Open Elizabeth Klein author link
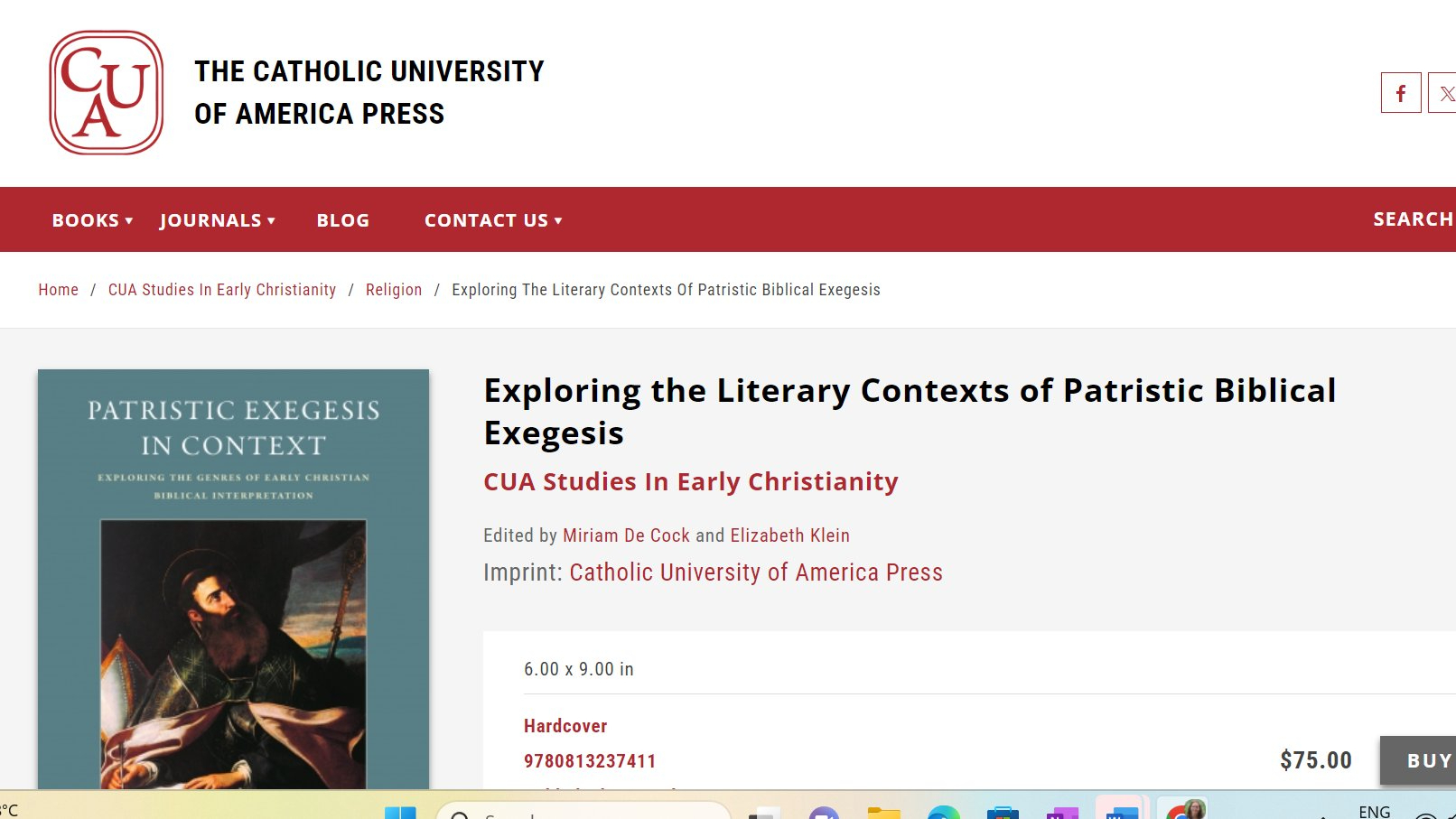 click(789, 535)
